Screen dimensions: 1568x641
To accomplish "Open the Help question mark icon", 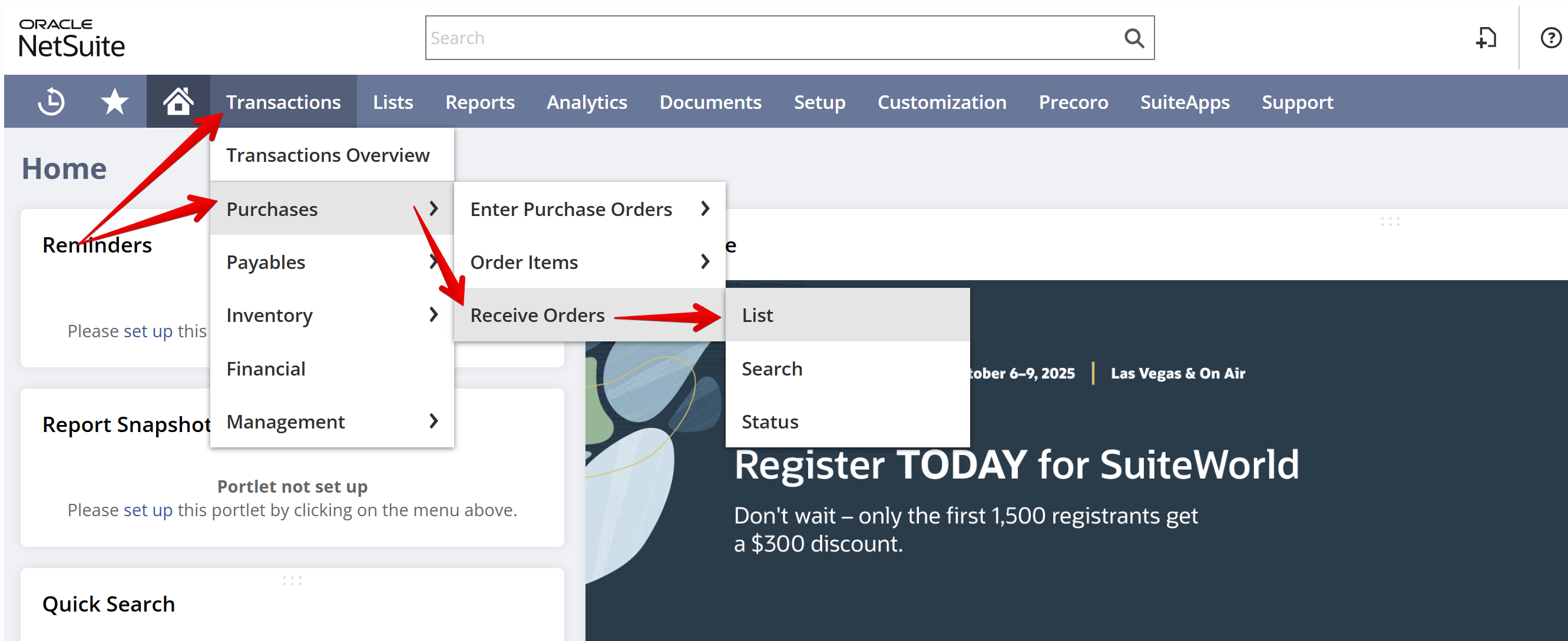I will (1551, 38).
